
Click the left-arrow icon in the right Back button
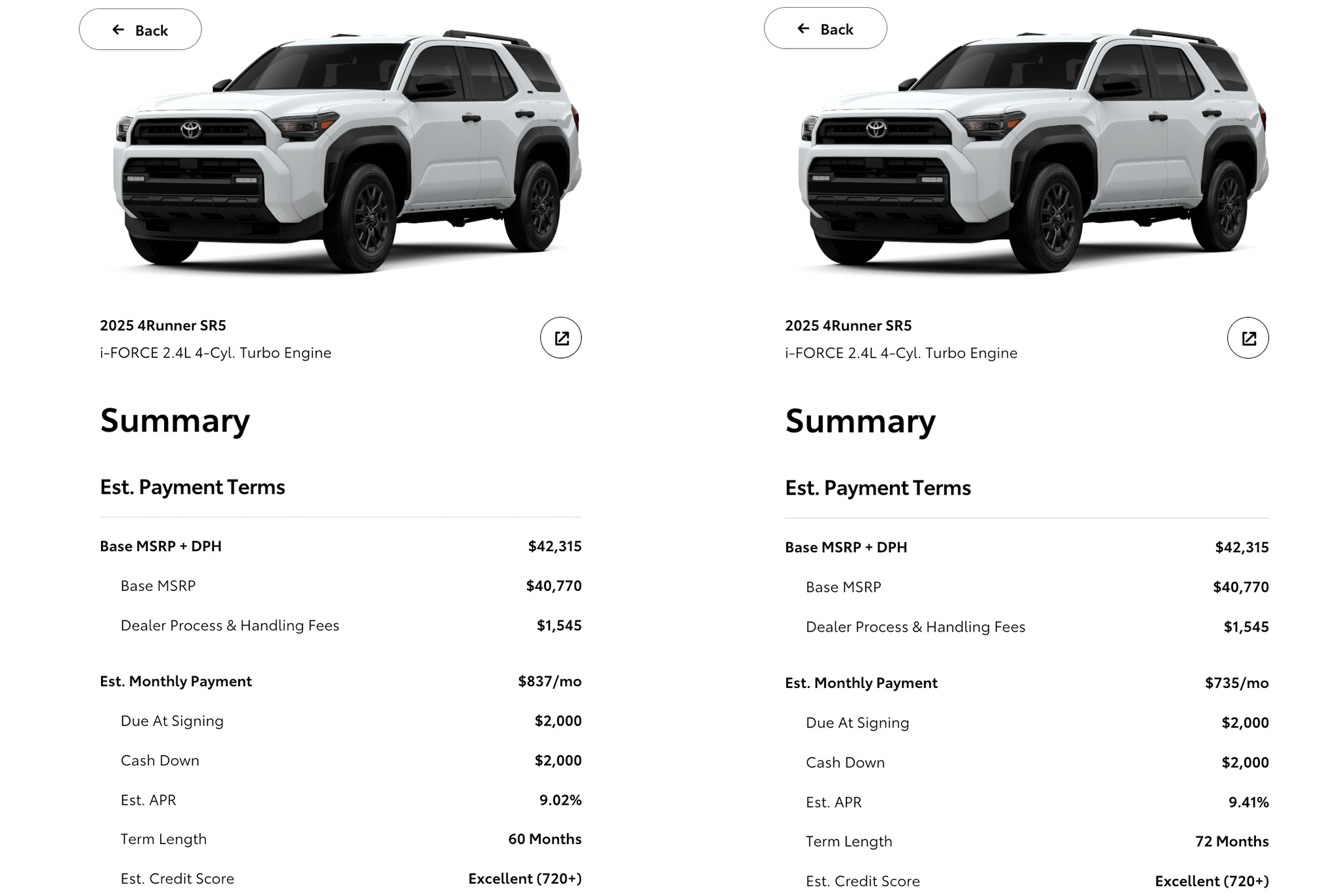(x=803, y=28)
